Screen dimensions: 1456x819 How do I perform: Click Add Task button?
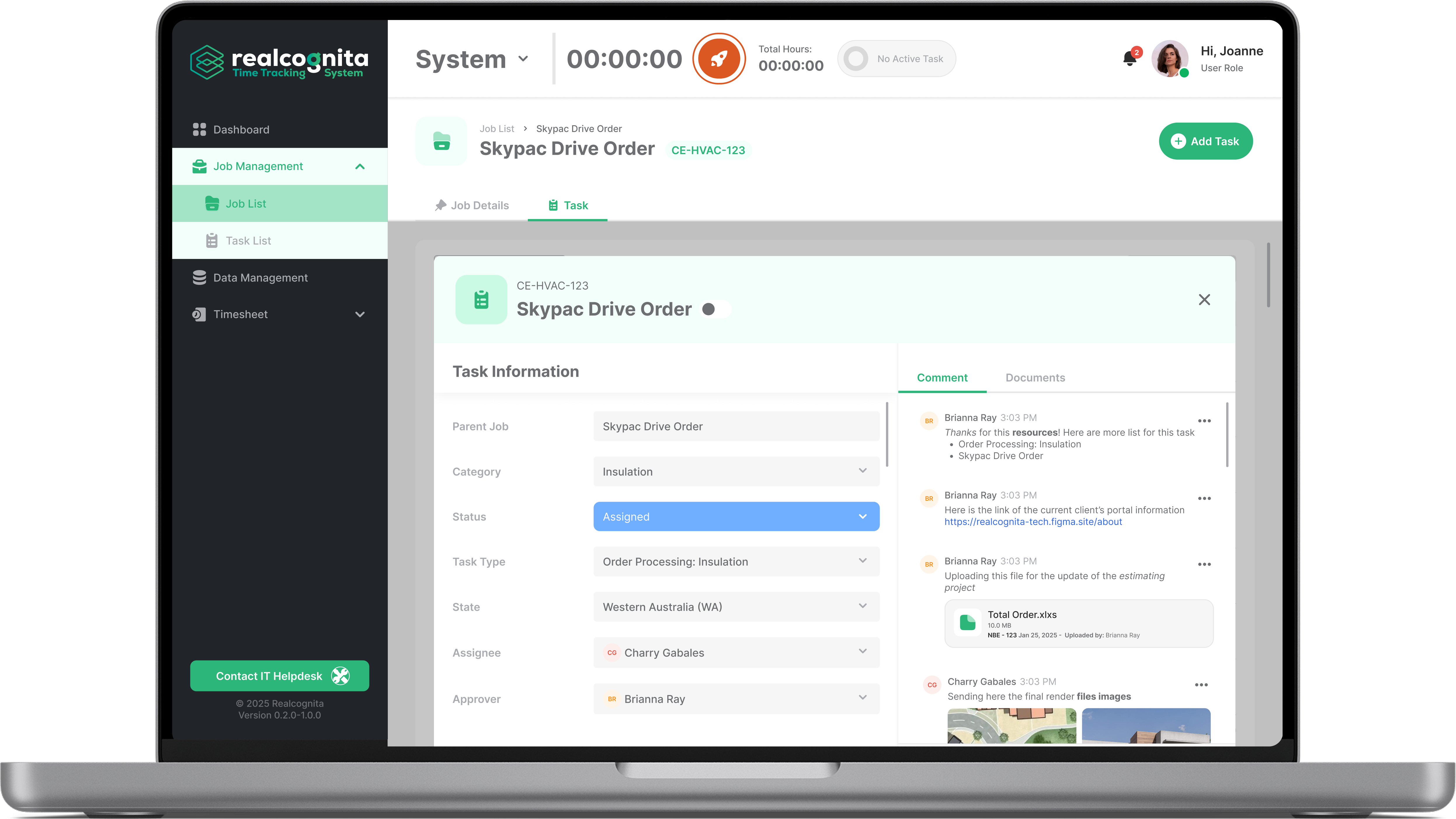pyautogui.click(x=1206, y=141)
